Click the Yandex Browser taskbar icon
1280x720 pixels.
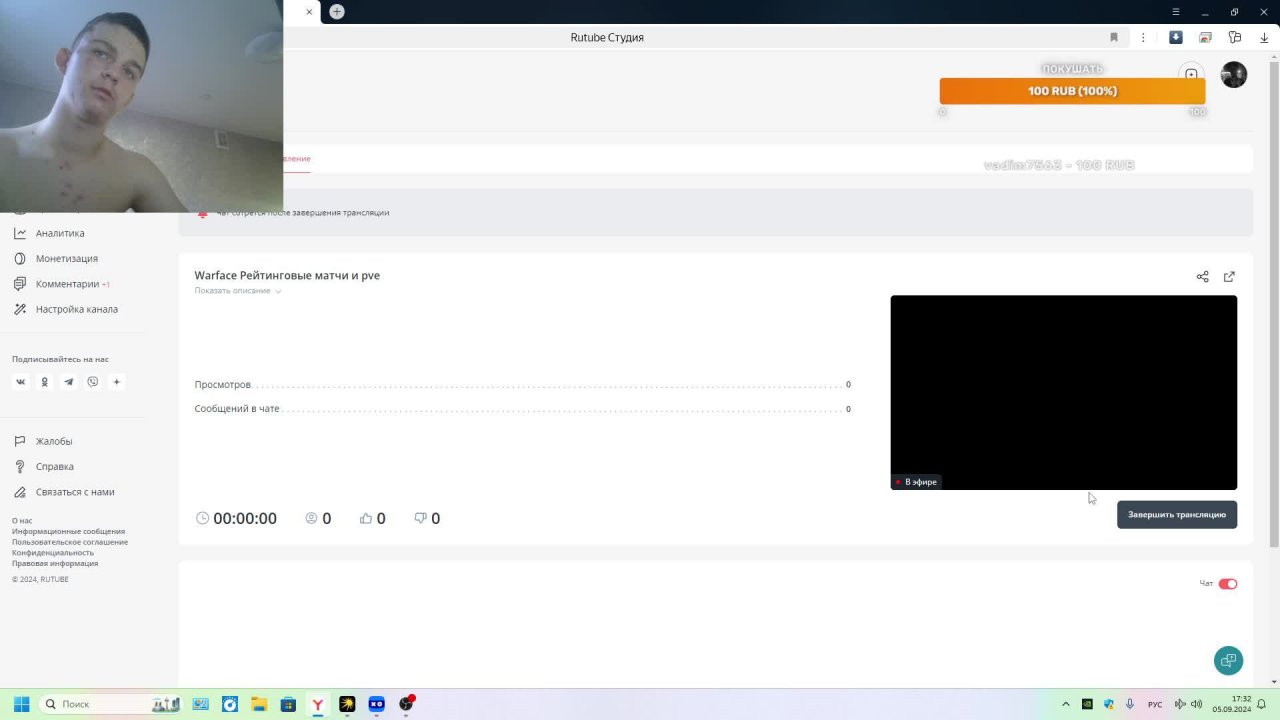tap(317, 704)
